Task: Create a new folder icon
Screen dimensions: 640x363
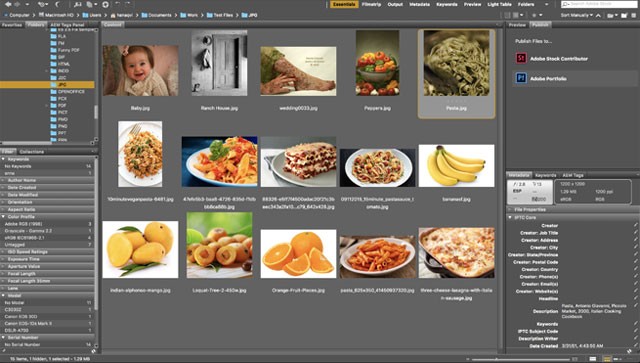Action: (624, 15)
